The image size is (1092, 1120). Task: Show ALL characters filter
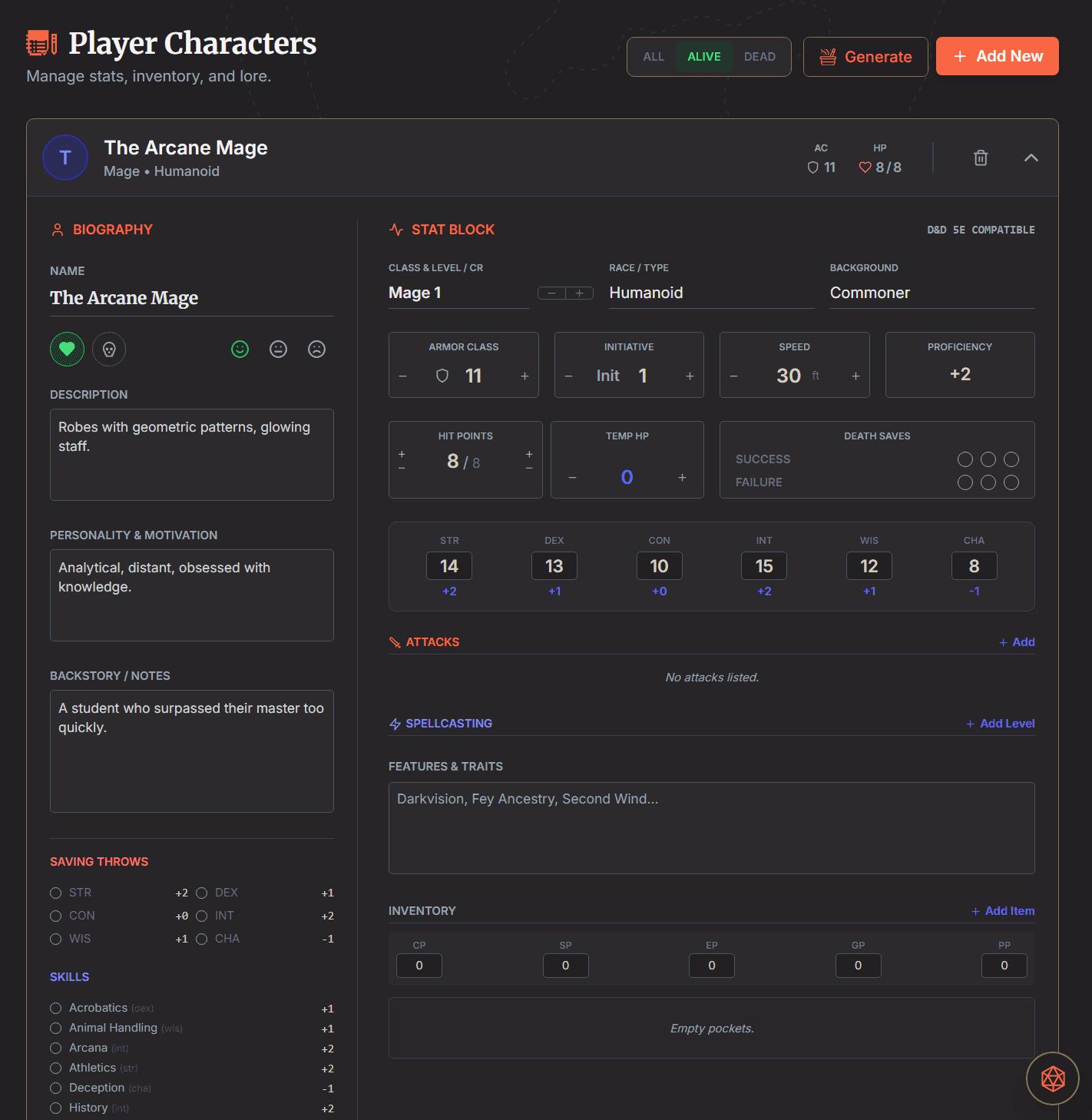654,57
